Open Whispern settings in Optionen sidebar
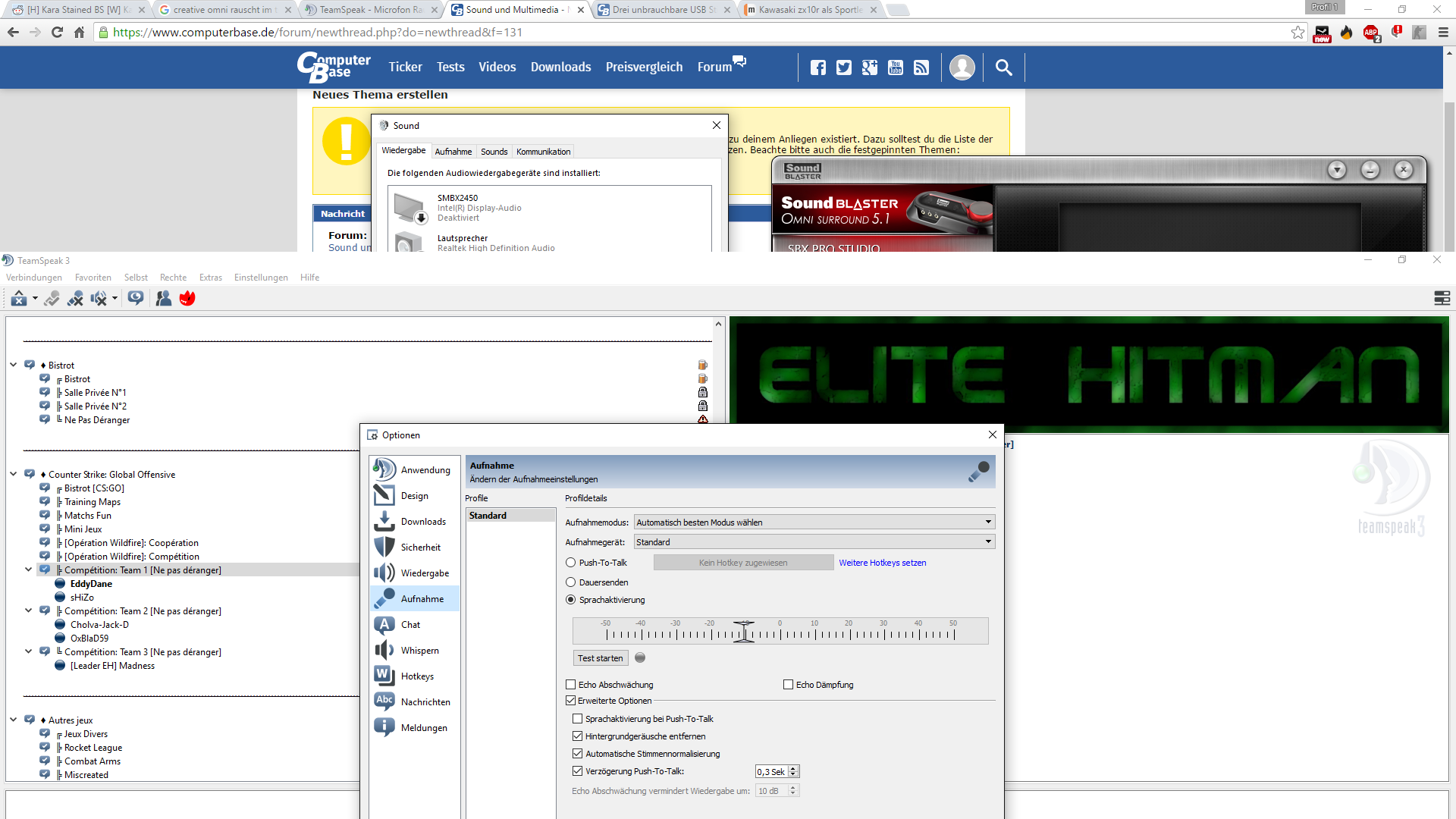The height and width of the screenshot is (819, 1456). [414, 651]
